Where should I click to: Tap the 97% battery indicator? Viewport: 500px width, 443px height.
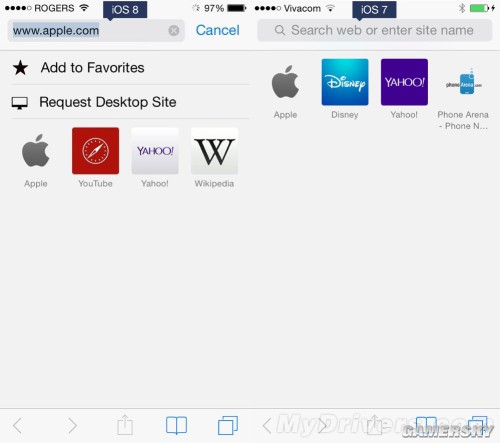225,8
